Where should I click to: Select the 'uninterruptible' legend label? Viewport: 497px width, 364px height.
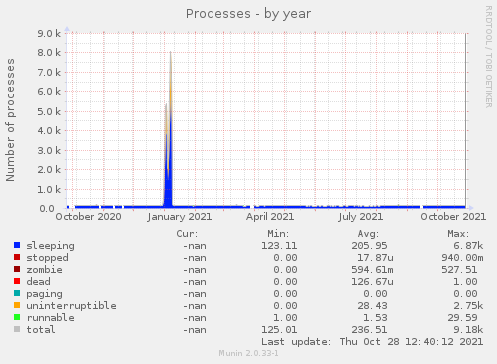[x=71, y=306]
